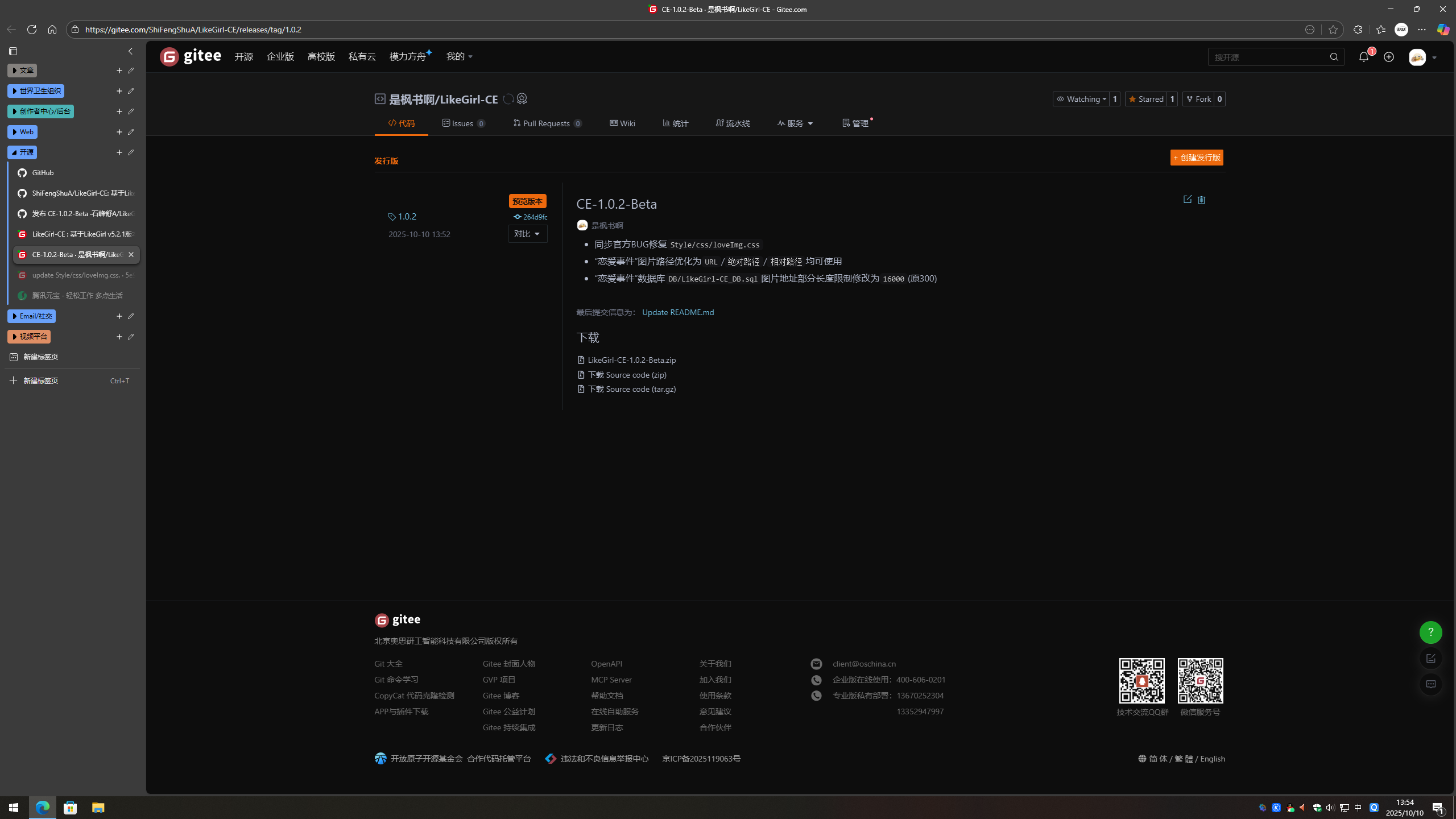Viewport: 1456px width, 819px height.
Task: Open the Watching dropdown
Action: pos(1081,99)
